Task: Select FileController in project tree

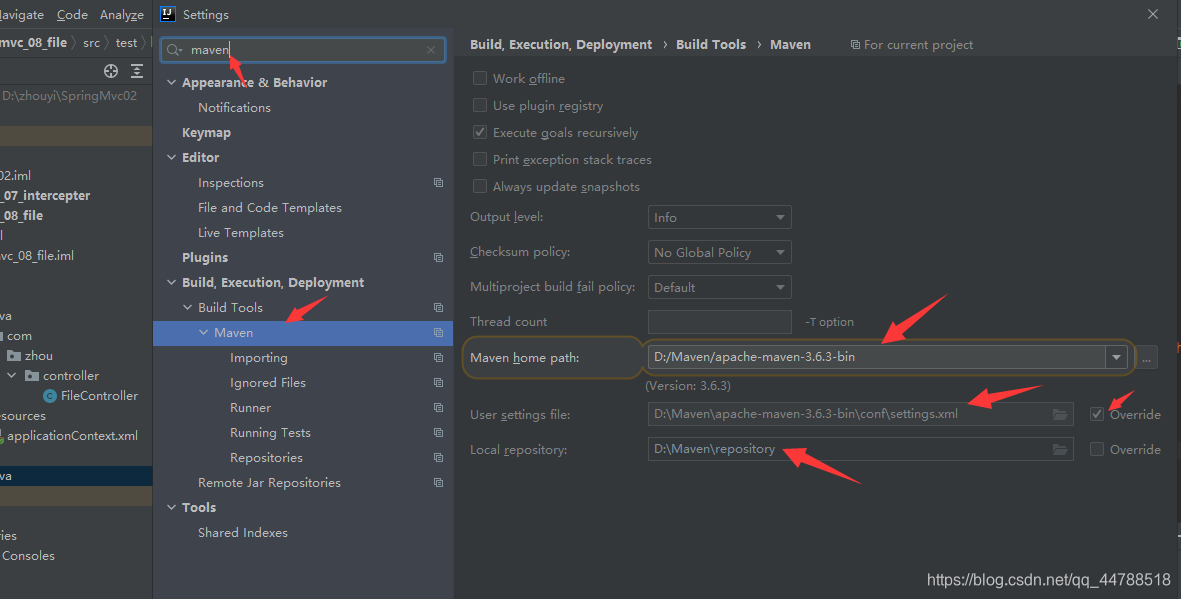Action: [x=99, y=396]
